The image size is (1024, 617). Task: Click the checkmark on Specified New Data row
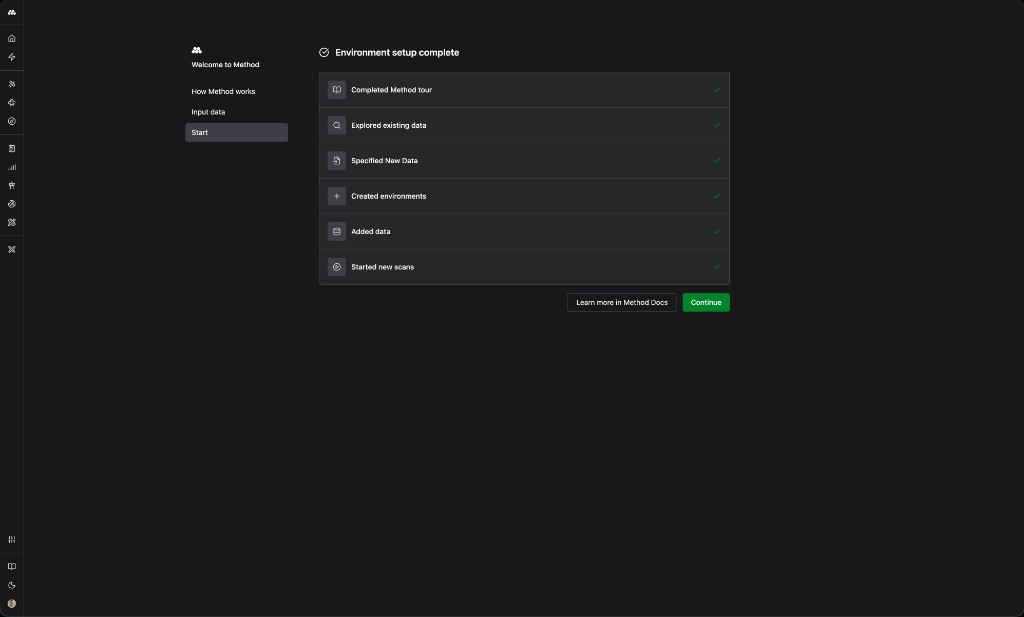coord(716,161)
